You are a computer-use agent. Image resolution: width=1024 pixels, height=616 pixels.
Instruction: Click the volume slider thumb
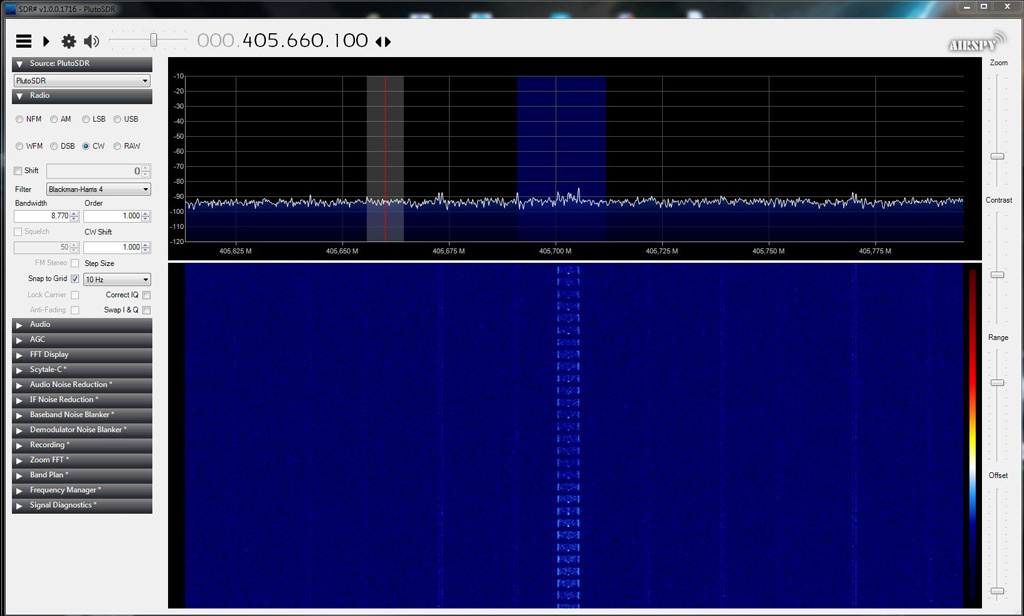coord(153,41)
